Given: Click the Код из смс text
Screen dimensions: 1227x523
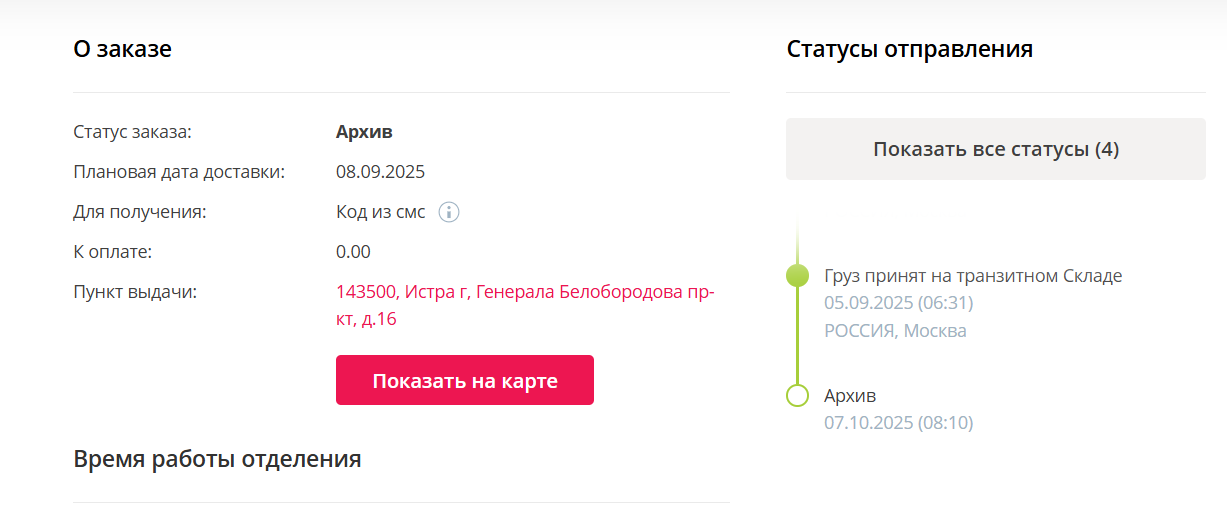Looking at the screenshot, I should point(380,212).
